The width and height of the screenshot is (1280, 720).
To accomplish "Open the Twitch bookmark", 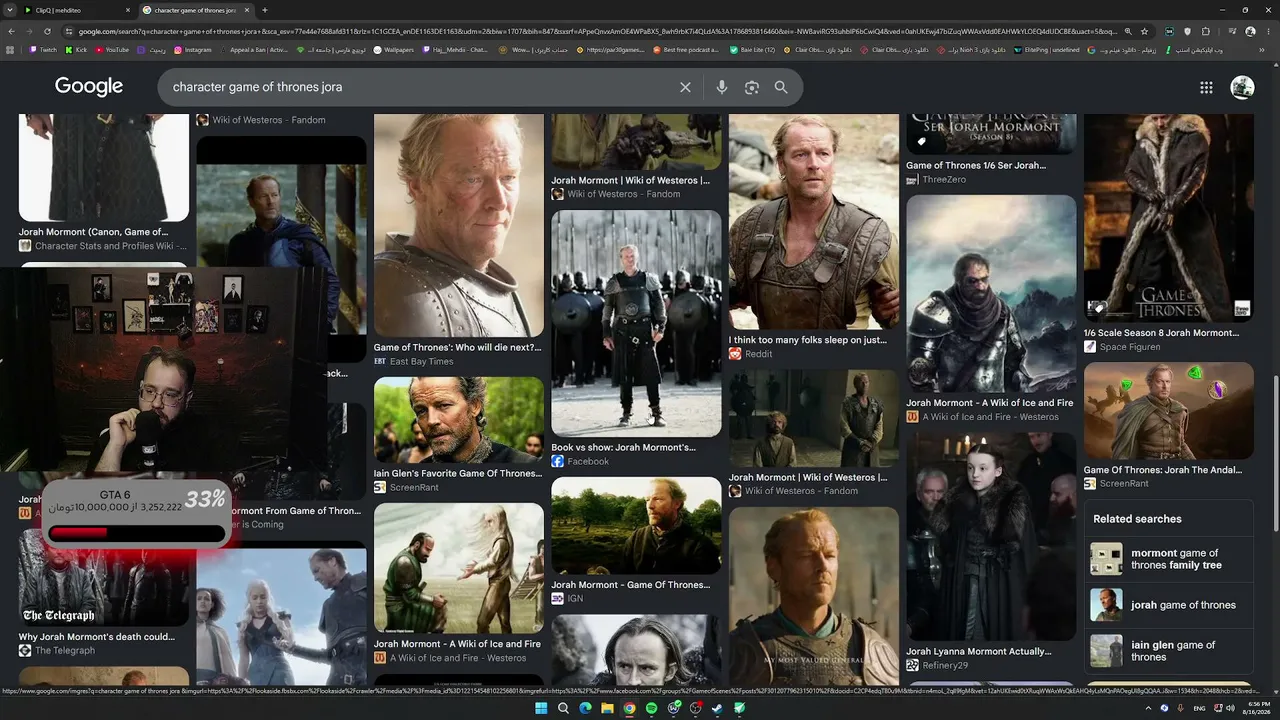I will click(x=43, y=49).
